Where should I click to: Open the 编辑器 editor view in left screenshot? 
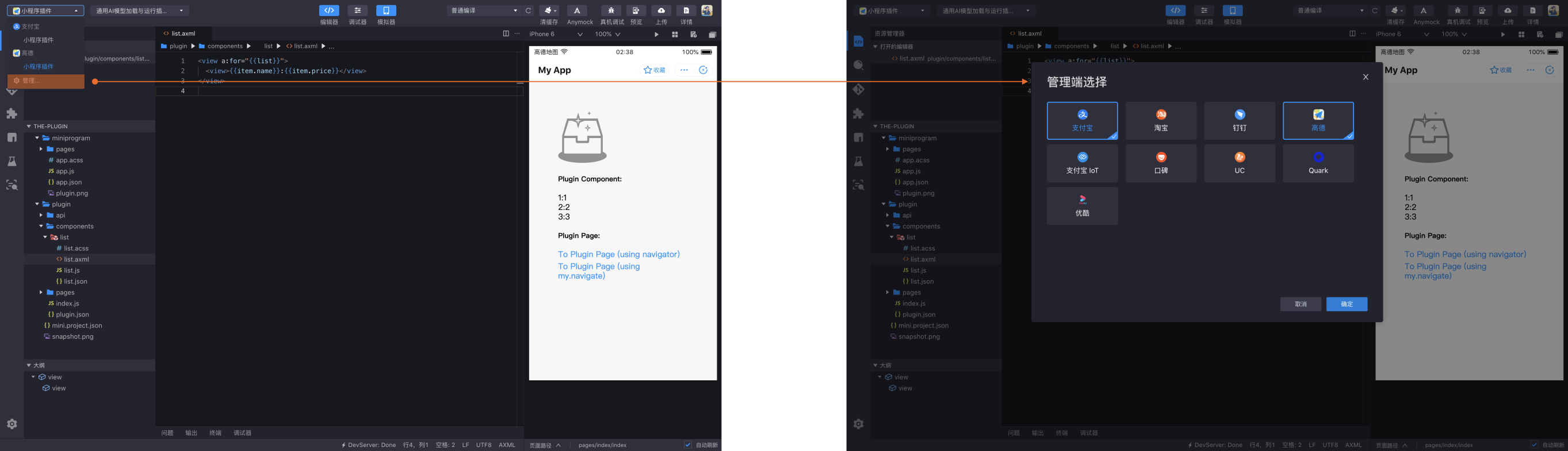click(x=328, y=10)
